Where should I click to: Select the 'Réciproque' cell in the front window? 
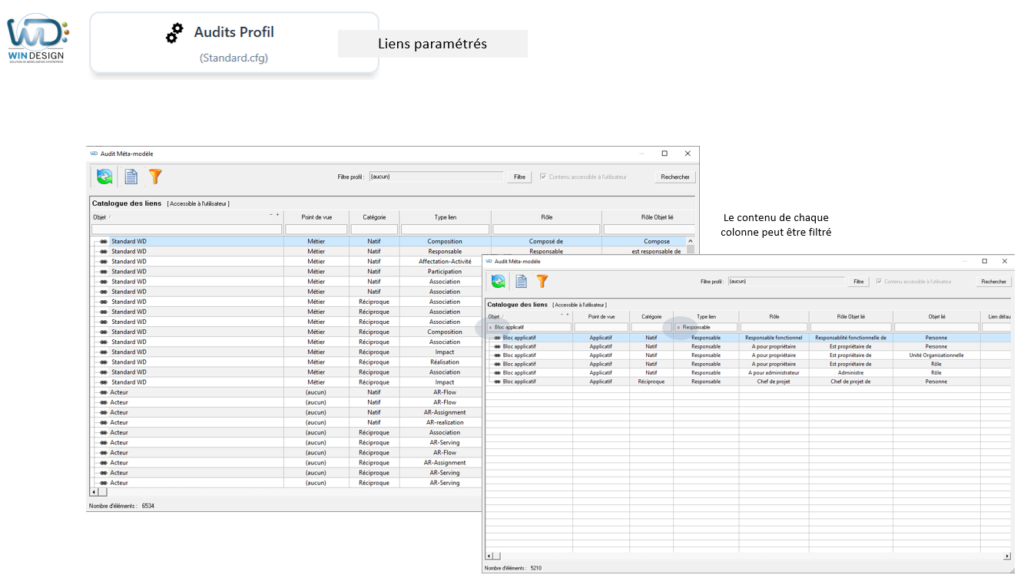(x=651, y=381)
